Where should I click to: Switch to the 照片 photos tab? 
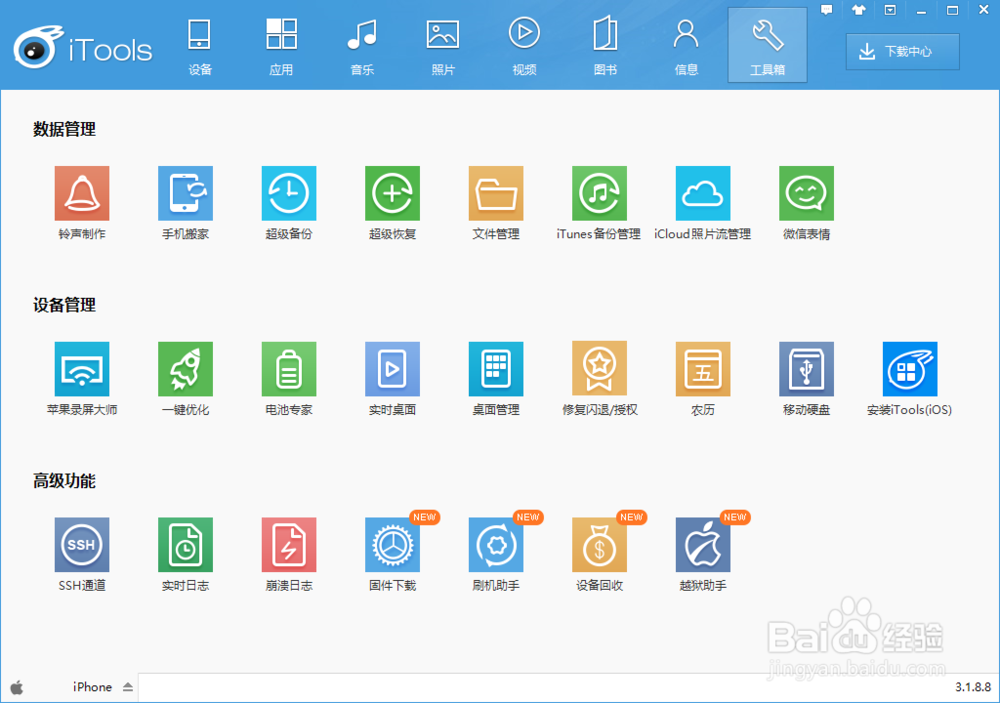click(443, 46)
